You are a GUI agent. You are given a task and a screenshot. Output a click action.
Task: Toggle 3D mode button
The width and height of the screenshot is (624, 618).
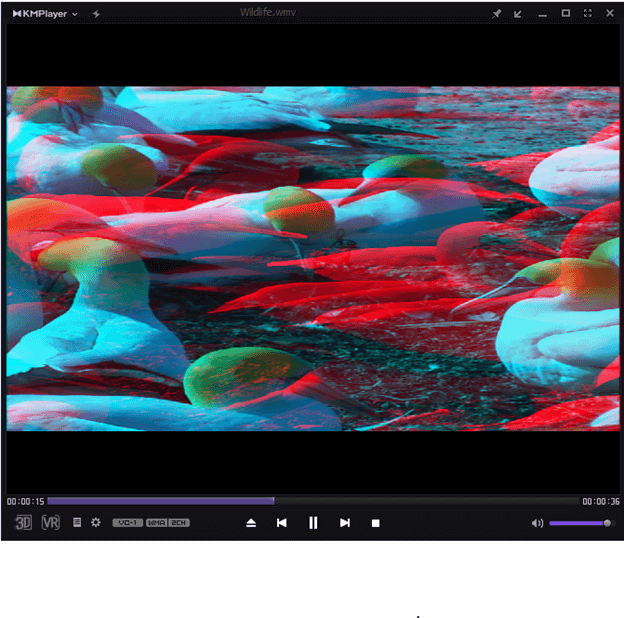pyautogui.click(x=23, y=522)
